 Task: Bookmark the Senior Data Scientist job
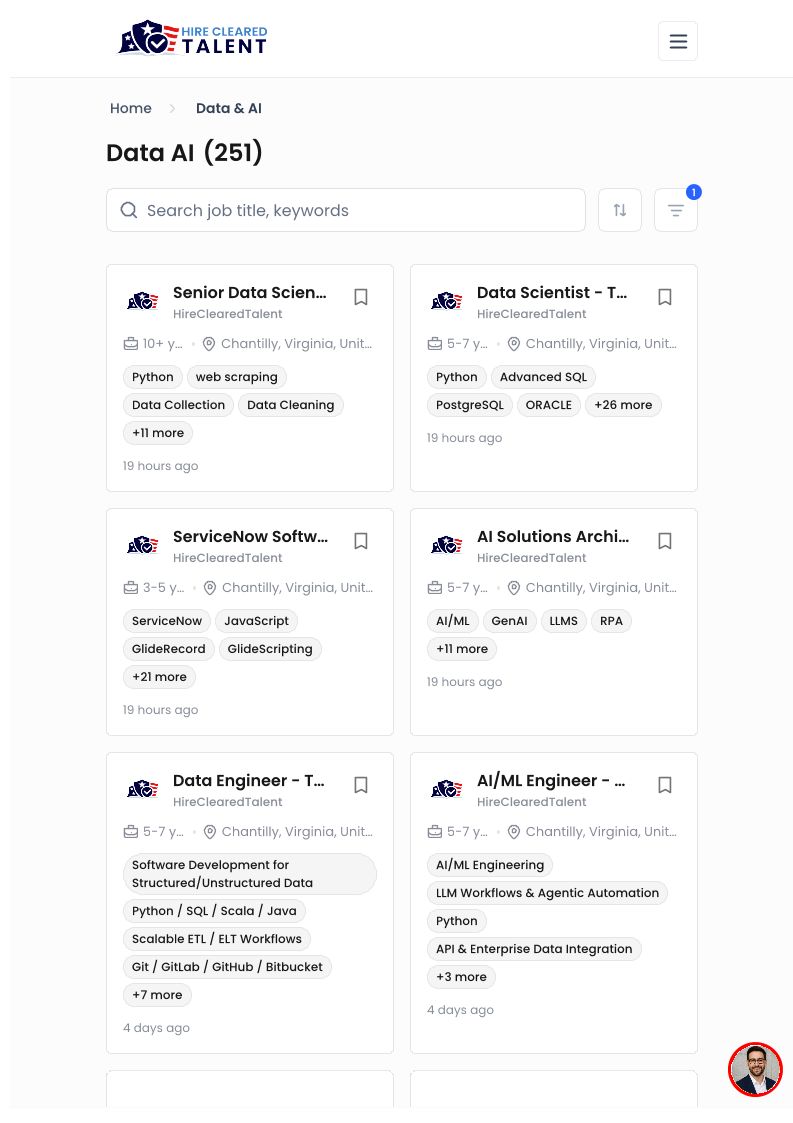(360, 297)
